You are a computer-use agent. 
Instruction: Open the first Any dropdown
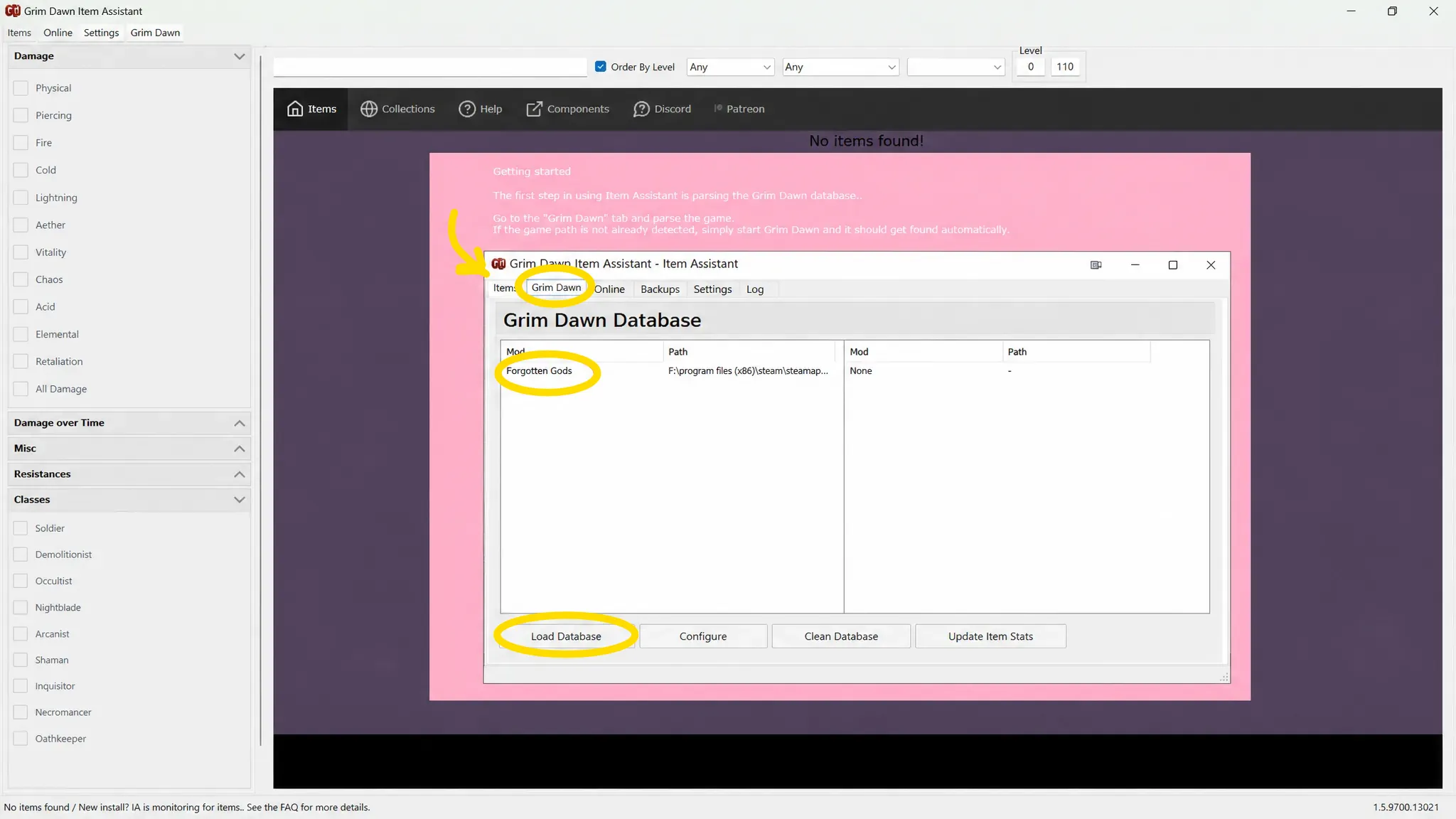tap(730, 67)
